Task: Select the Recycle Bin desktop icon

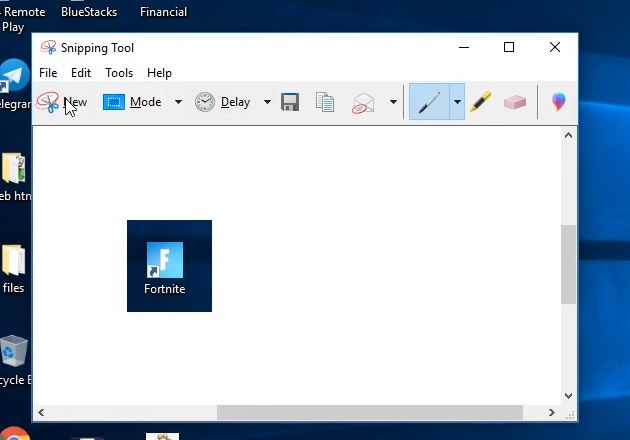Action: point(14,360)
